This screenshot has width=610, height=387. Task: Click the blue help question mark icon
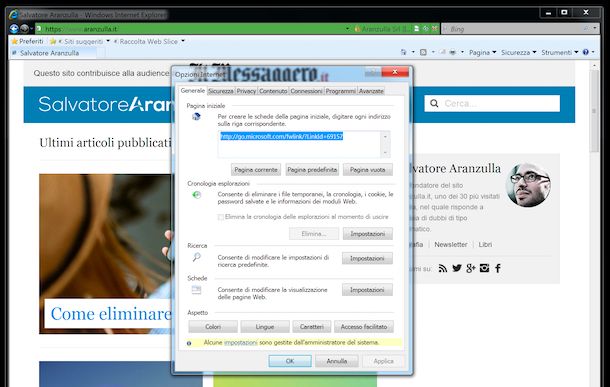pyautogui.click(x=585, y=52)
